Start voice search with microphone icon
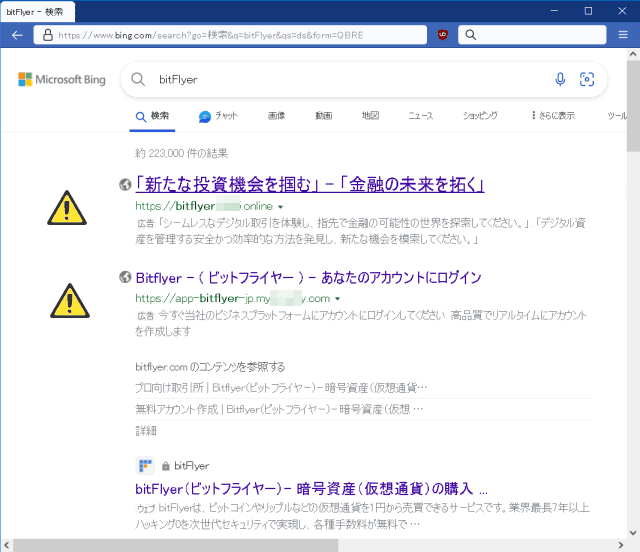Viewport: 640px width, 552px height. click(560, 79)
